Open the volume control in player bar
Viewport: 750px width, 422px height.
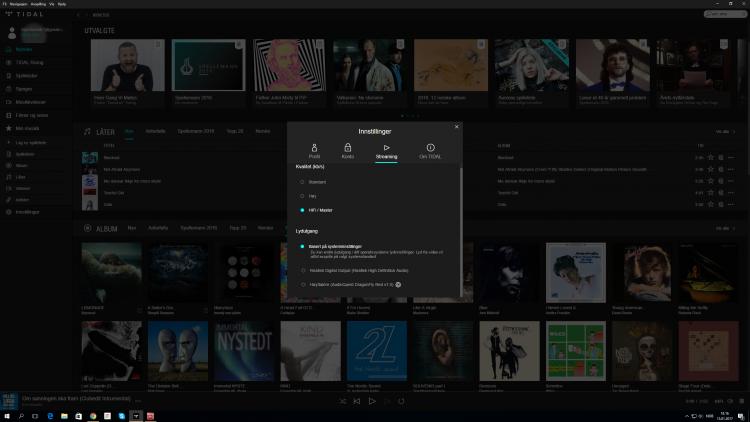click(730, 401)
